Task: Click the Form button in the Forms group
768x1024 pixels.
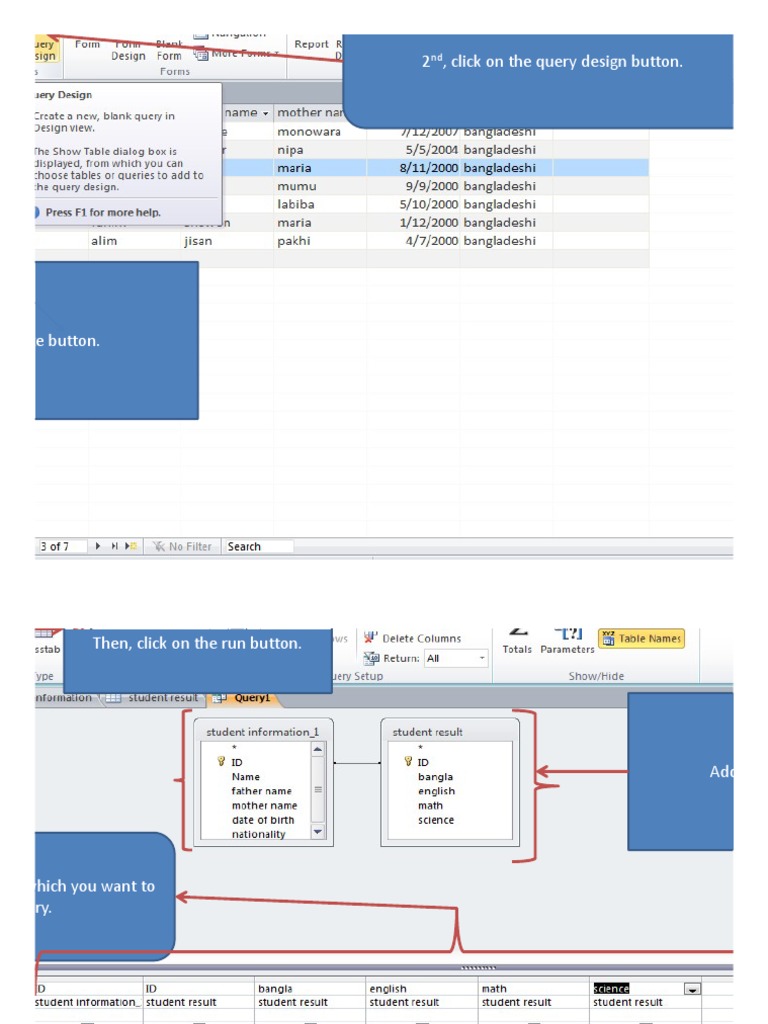Action: click(87, 44)
